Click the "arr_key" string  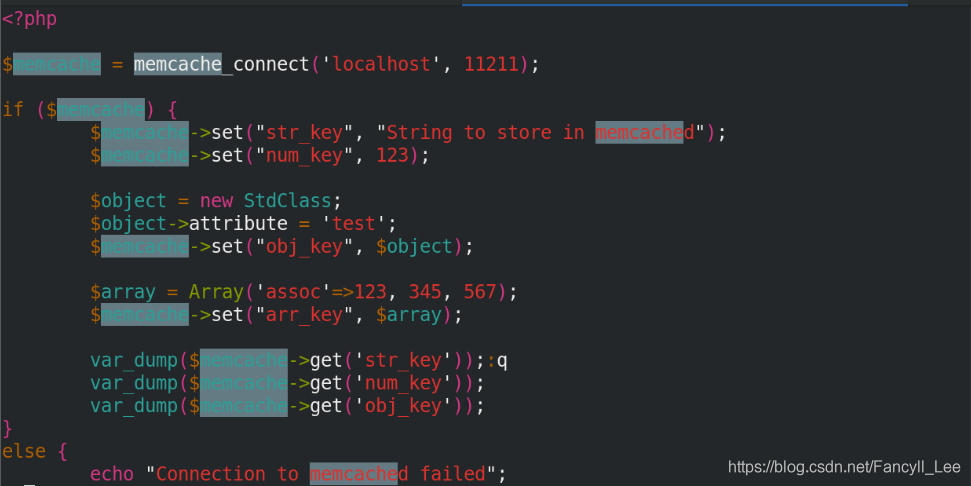(x=304, y=315)
